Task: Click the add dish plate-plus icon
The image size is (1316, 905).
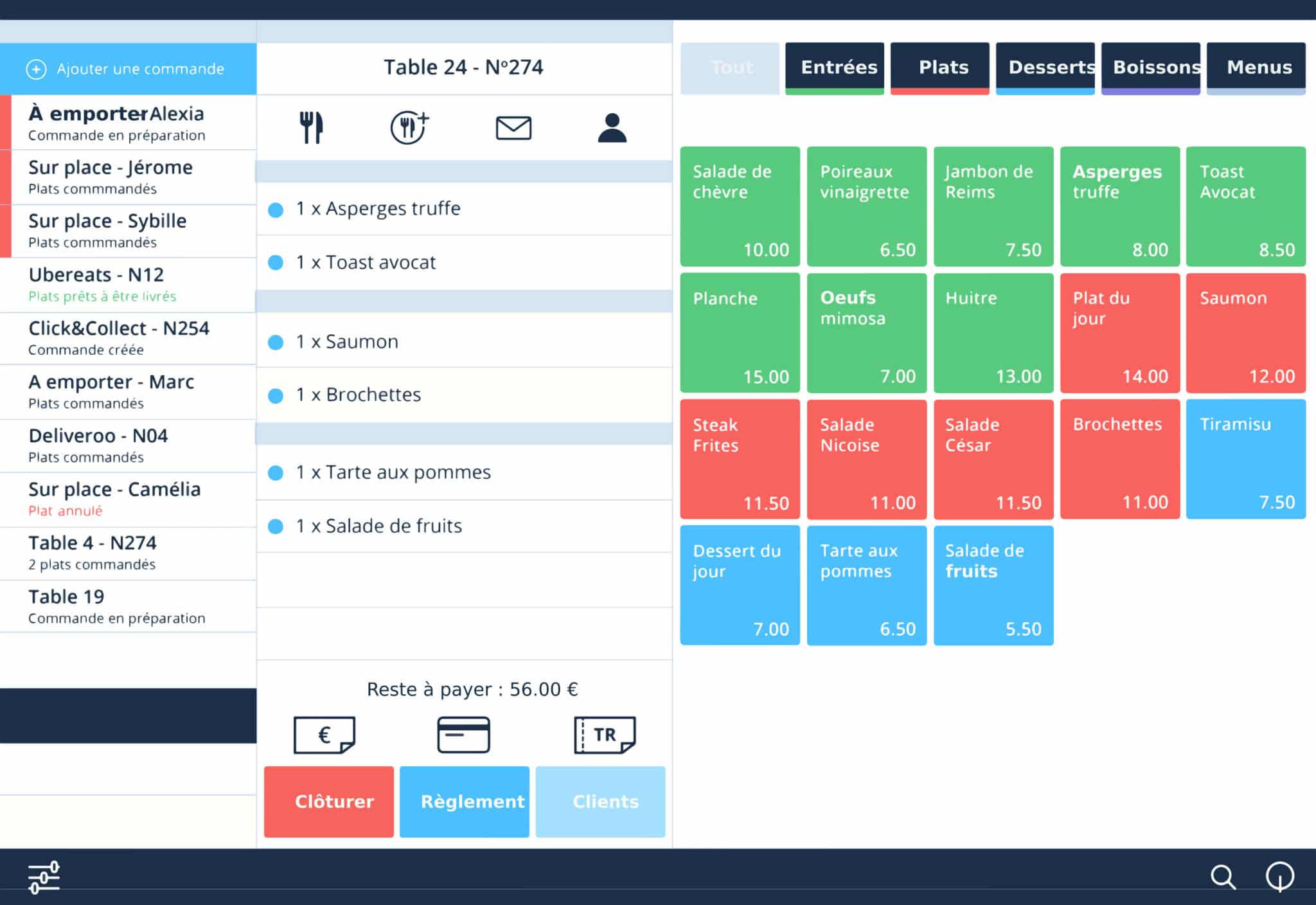Action: click(409, 127)
